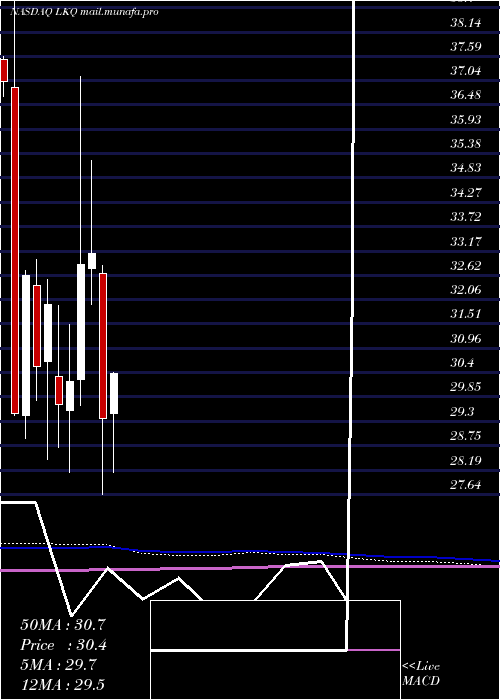The width and height of the screenshot is (500, 700).
Task: Click the 29.85 price axis label
Action: (x=466, y=387)
